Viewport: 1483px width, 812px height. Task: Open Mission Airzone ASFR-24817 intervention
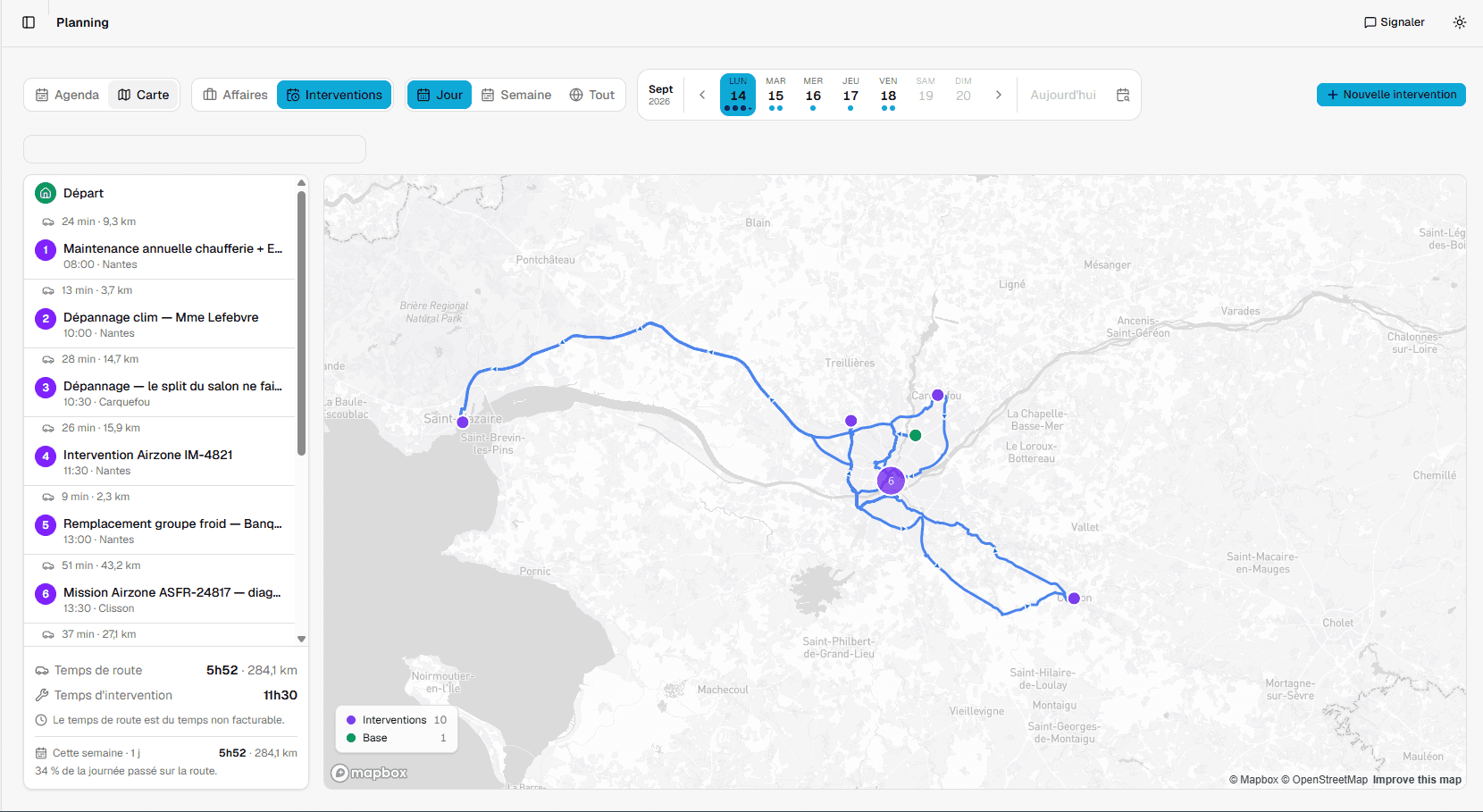coord(160,599)
